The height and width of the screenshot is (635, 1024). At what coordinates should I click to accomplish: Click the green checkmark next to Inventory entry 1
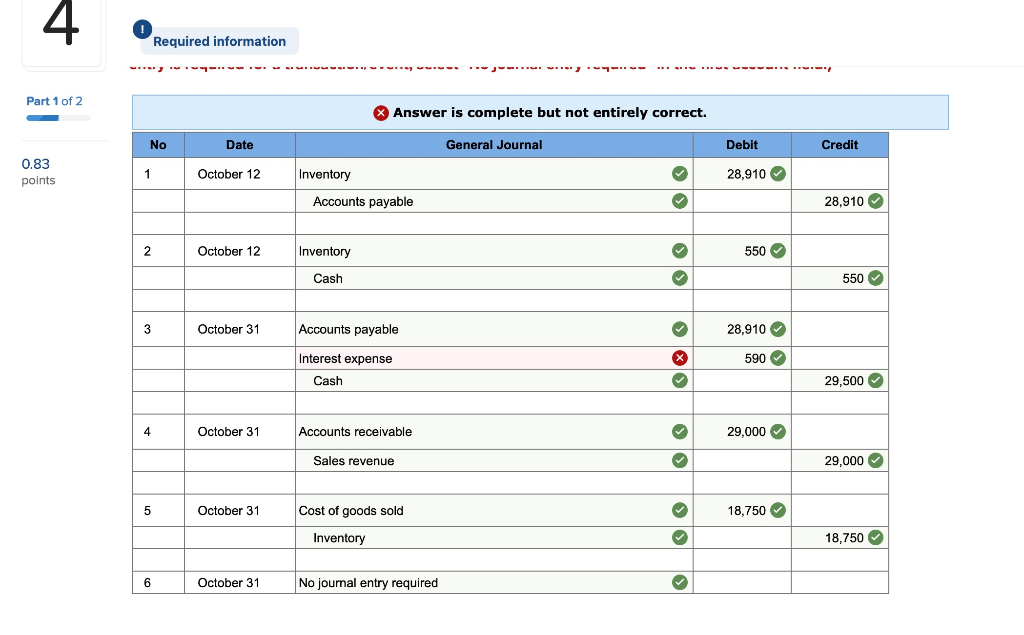pyautogui.click(x=680, y=173)
